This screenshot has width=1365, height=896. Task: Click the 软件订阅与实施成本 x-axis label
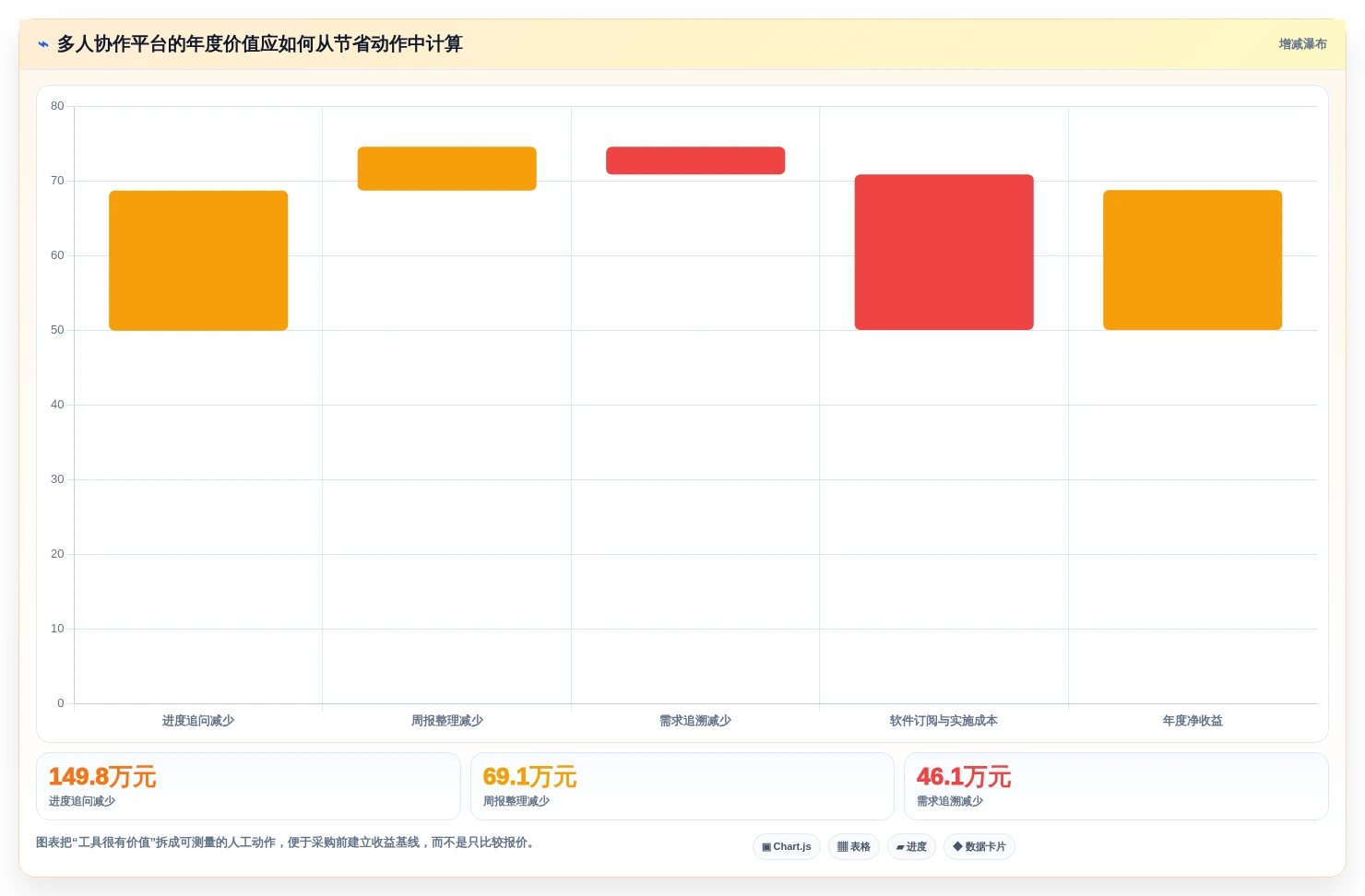coord(944,721)
